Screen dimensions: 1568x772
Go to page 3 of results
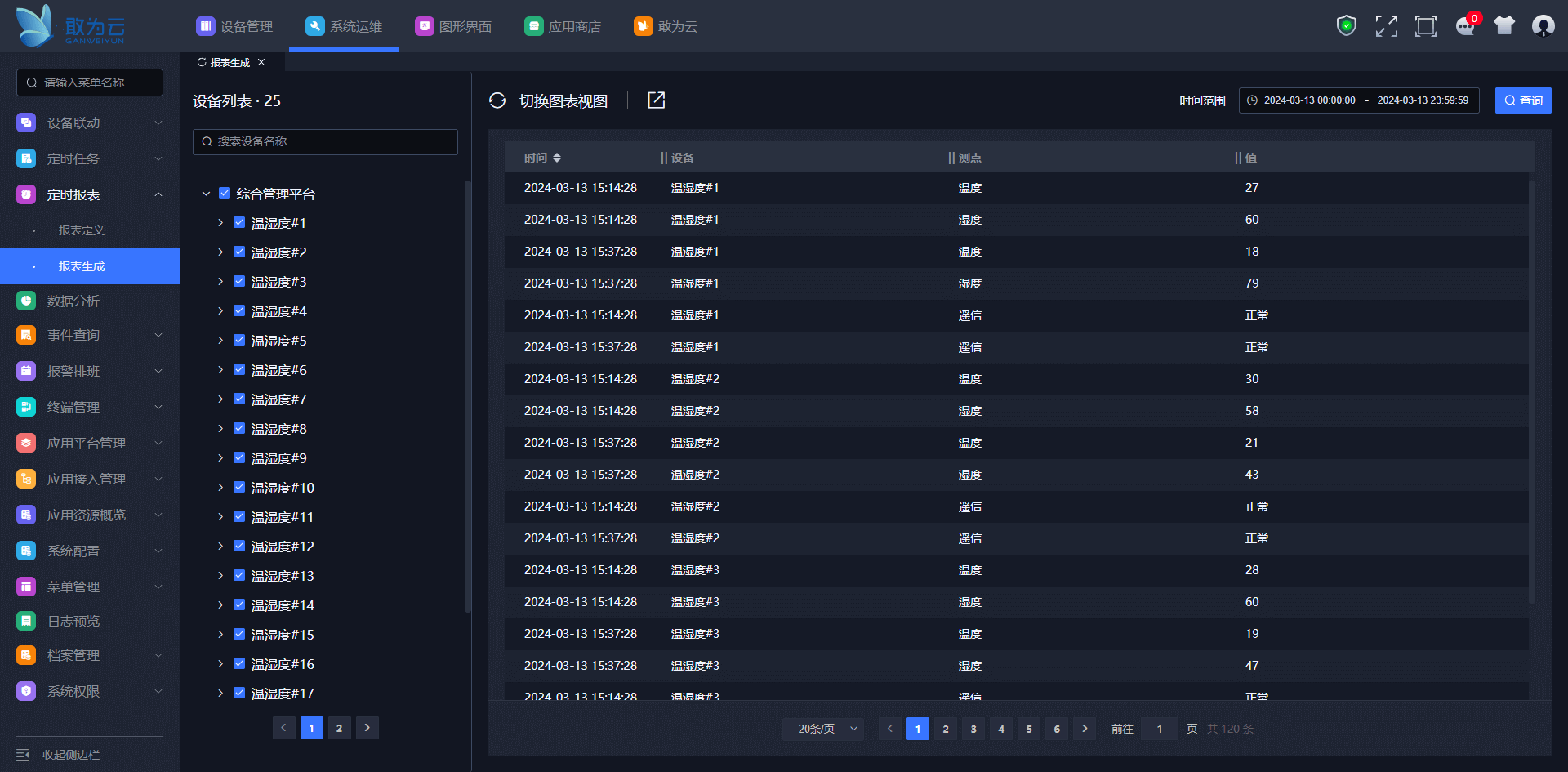click(x=973, y=729)
